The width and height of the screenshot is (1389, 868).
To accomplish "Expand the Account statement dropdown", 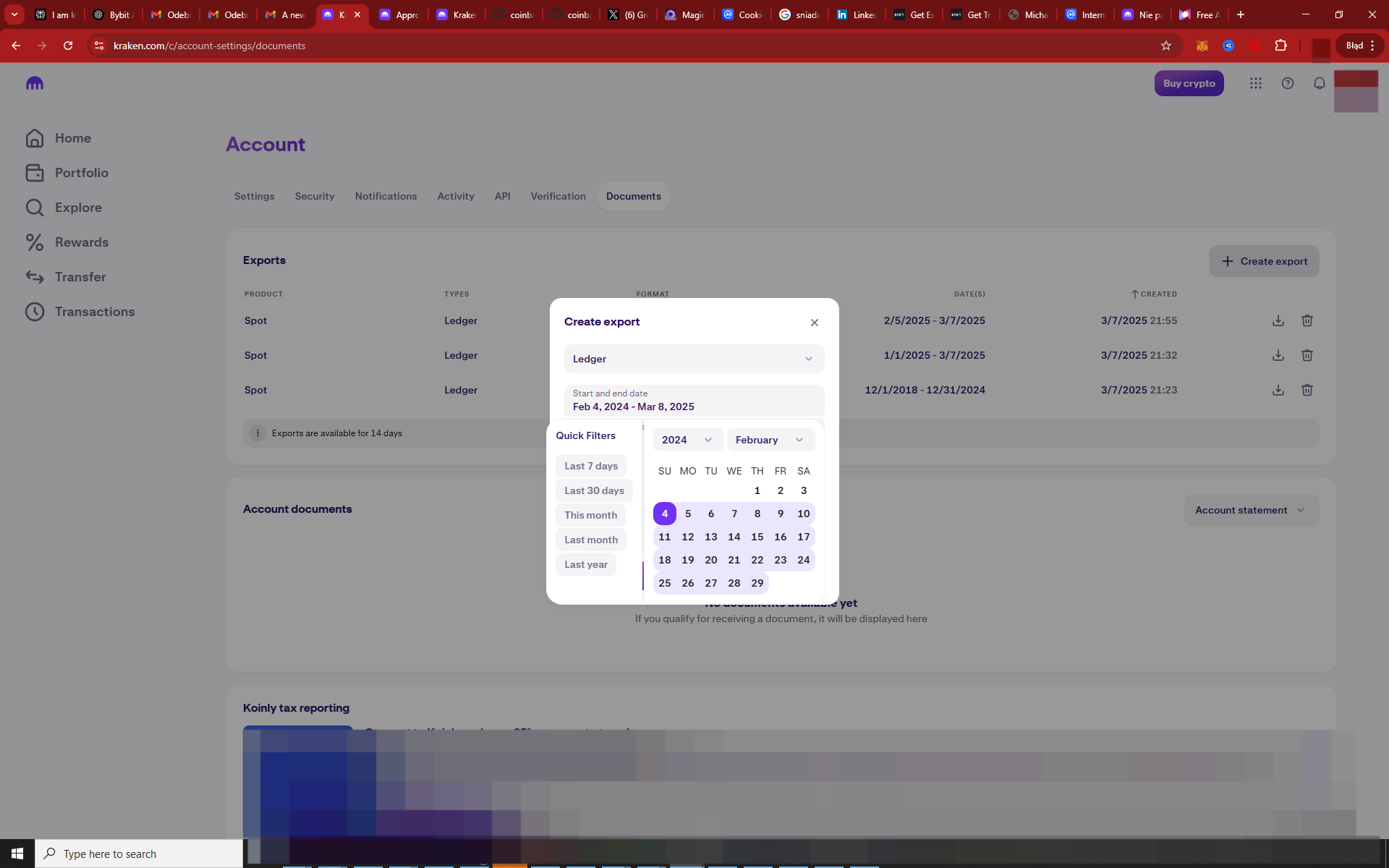I will [1251, 510].
